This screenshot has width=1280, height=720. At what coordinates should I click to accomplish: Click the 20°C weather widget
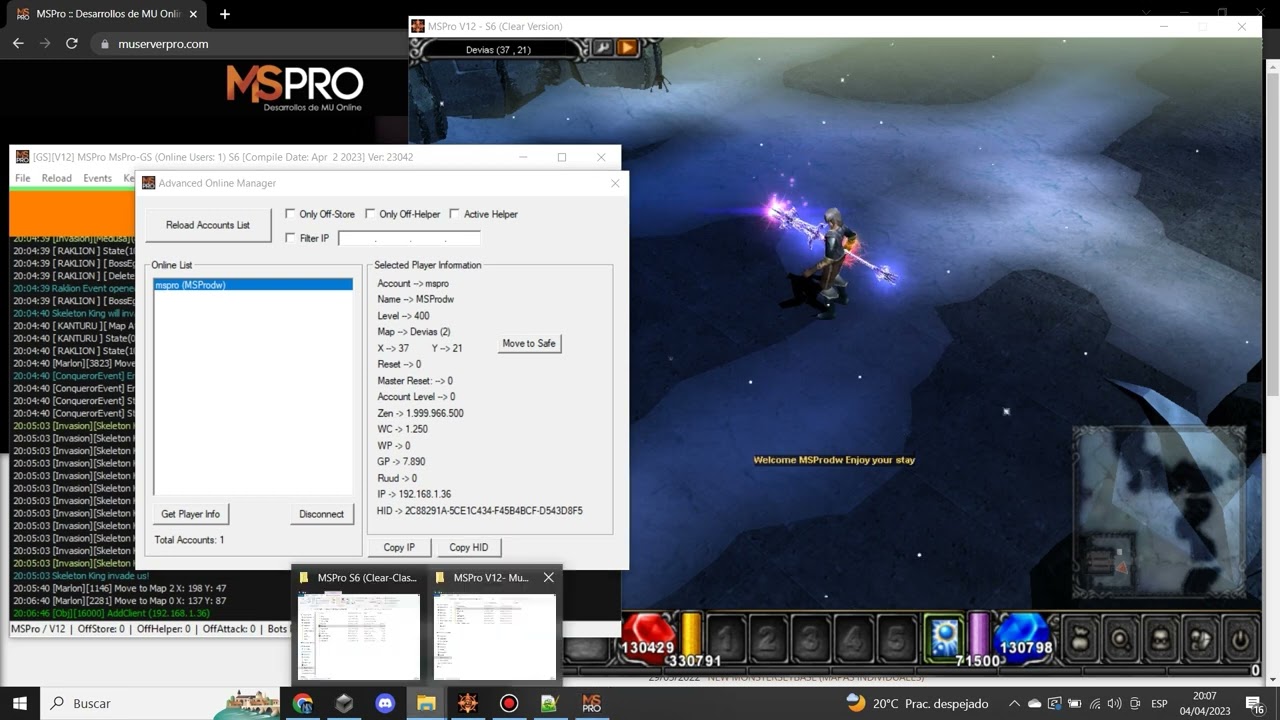click(x=917, y=704)
